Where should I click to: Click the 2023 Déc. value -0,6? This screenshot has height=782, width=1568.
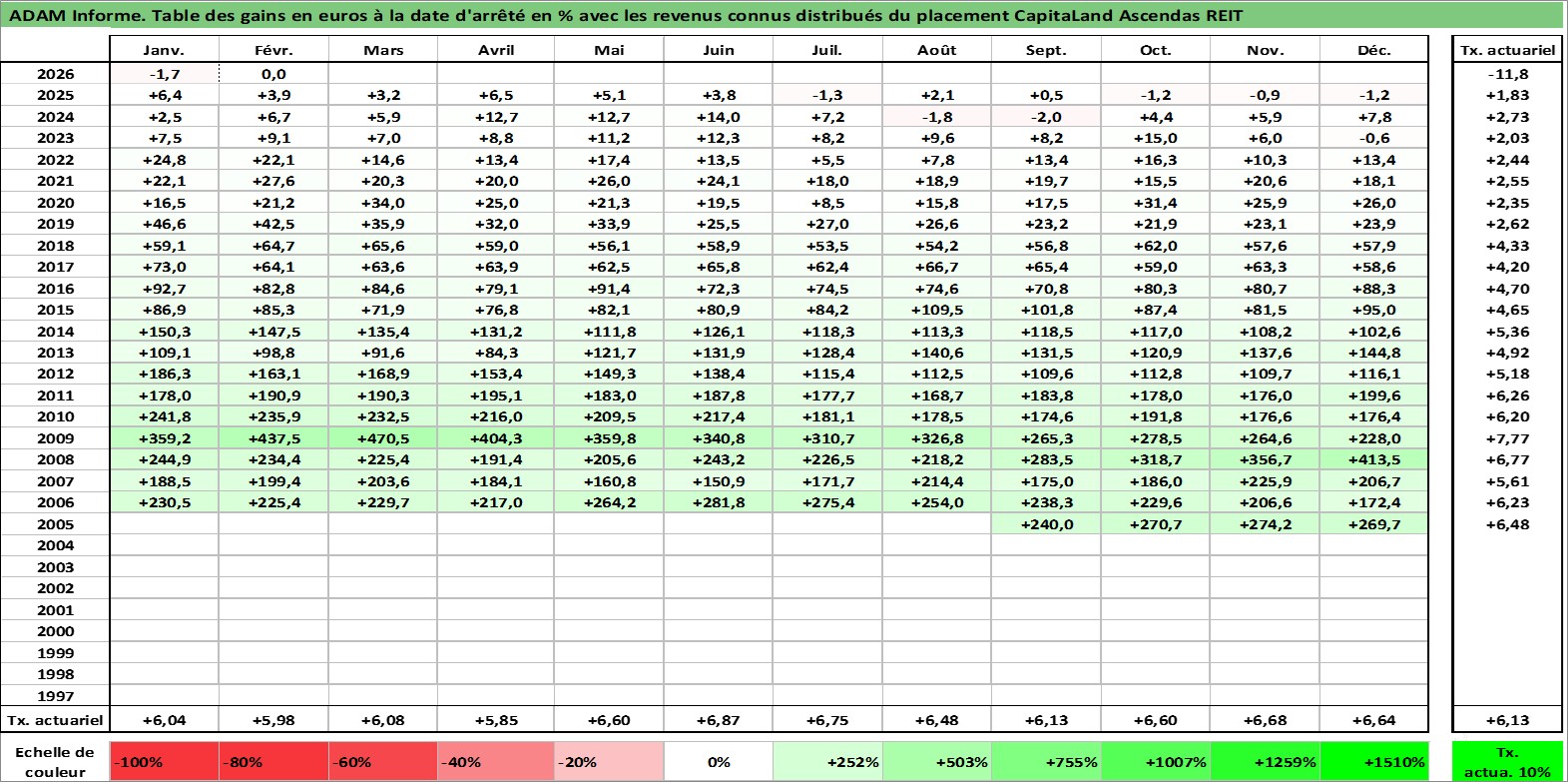pos(1374,138)
